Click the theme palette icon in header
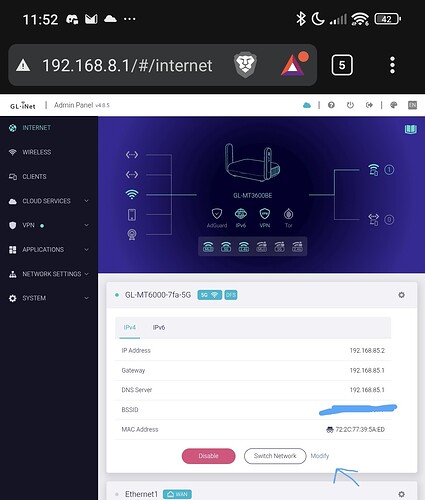 394,105
